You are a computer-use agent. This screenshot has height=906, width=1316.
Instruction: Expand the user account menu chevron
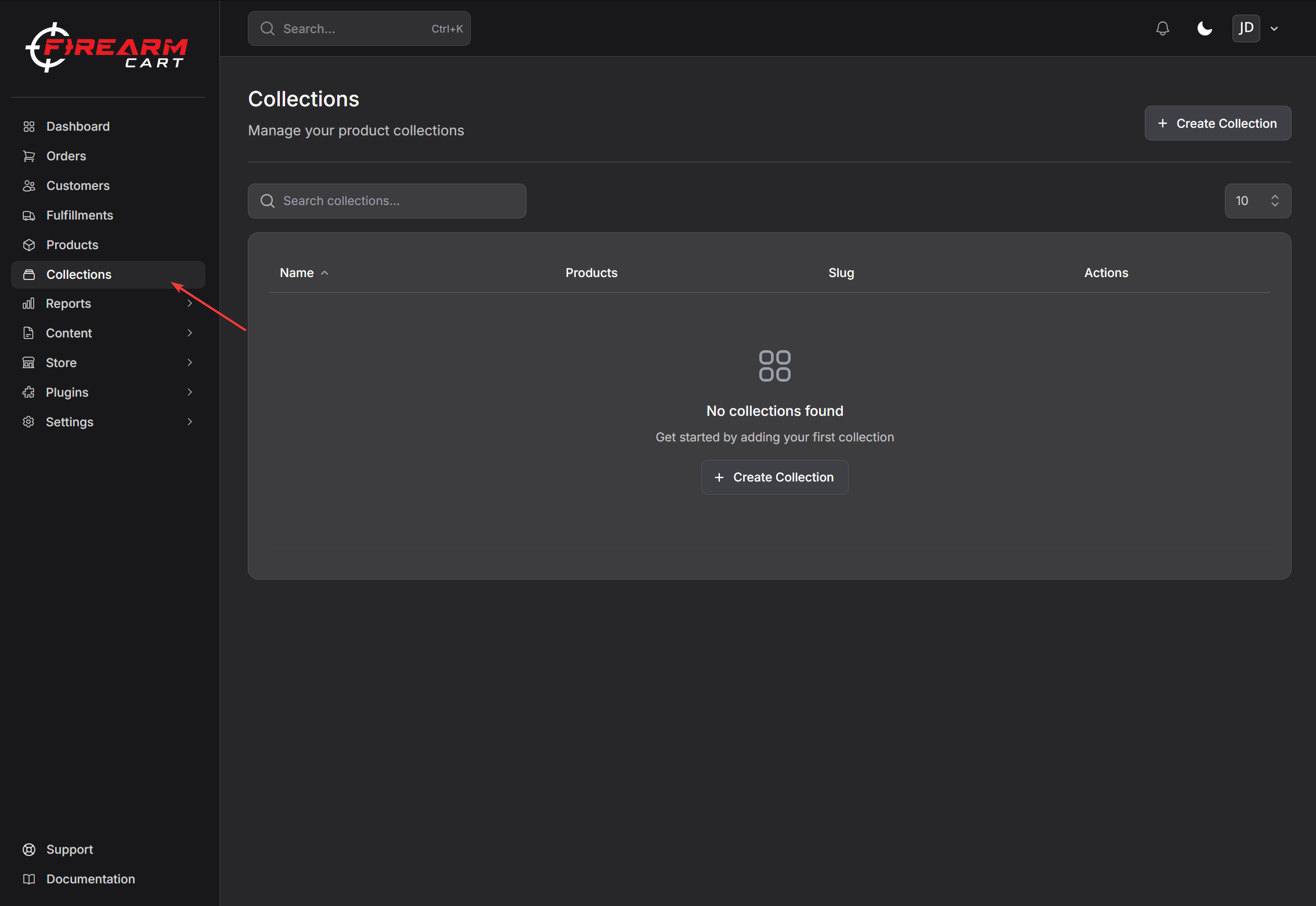point(1274,28)
